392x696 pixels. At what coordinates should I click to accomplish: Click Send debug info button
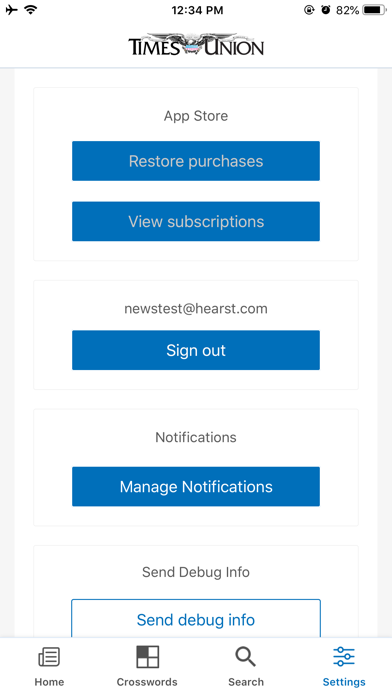tap(196, 618)
